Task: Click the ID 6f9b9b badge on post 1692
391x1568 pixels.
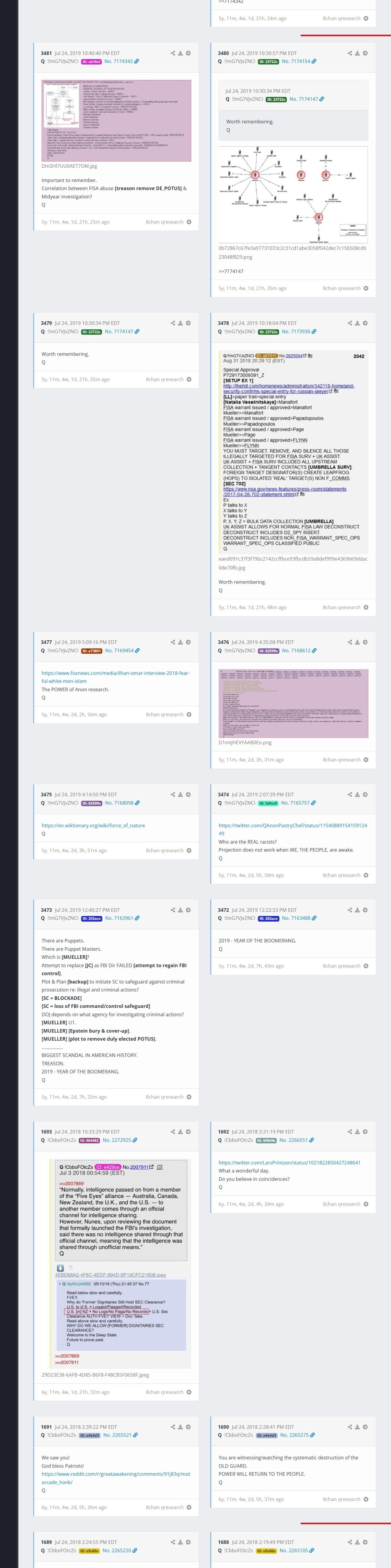Action: pos(266,1140)
